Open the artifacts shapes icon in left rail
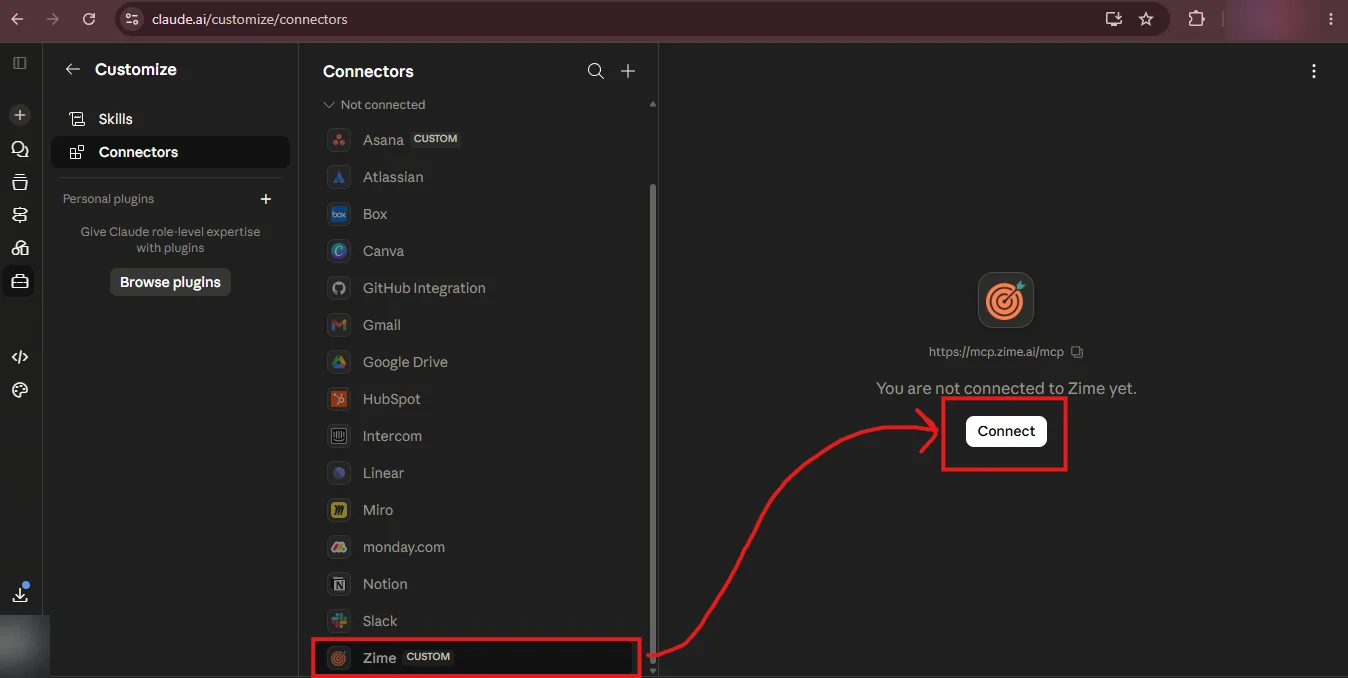The width and height of the screenshot is (1348, 678). (x=20, y=248)
